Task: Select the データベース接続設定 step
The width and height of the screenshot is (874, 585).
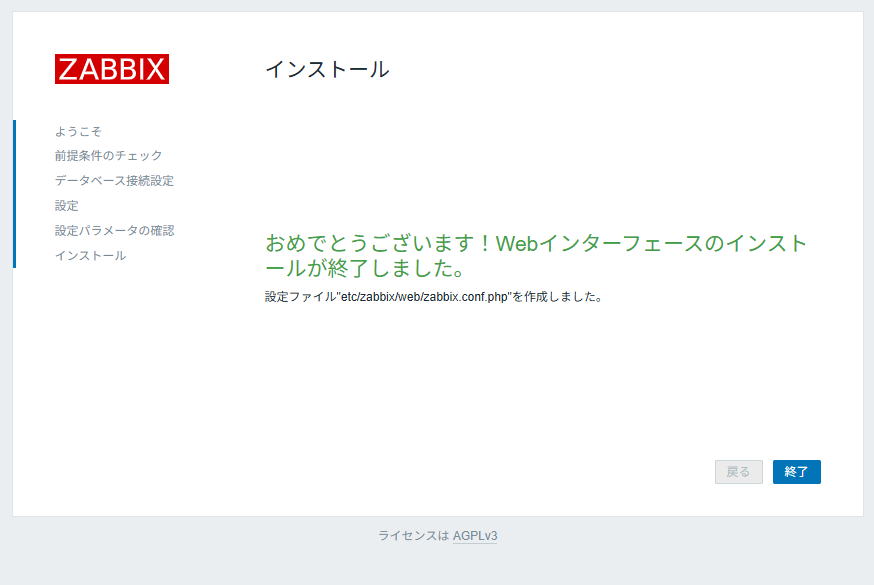Action: click(114, 181)
